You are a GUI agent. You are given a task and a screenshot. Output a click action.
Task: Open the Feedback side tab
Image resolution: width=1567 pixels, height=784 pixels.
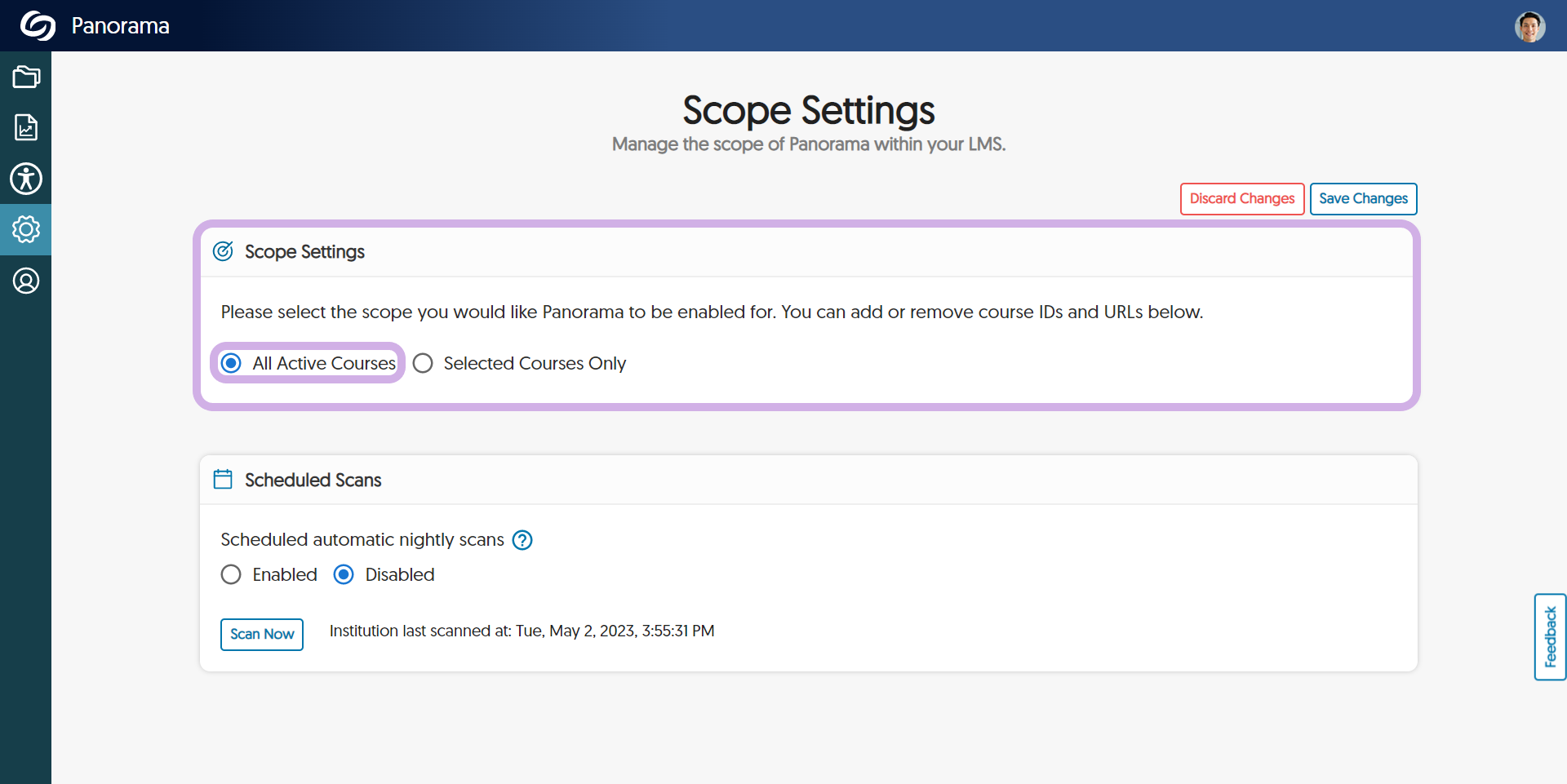pyautogui.click(x=1550, y=637)
